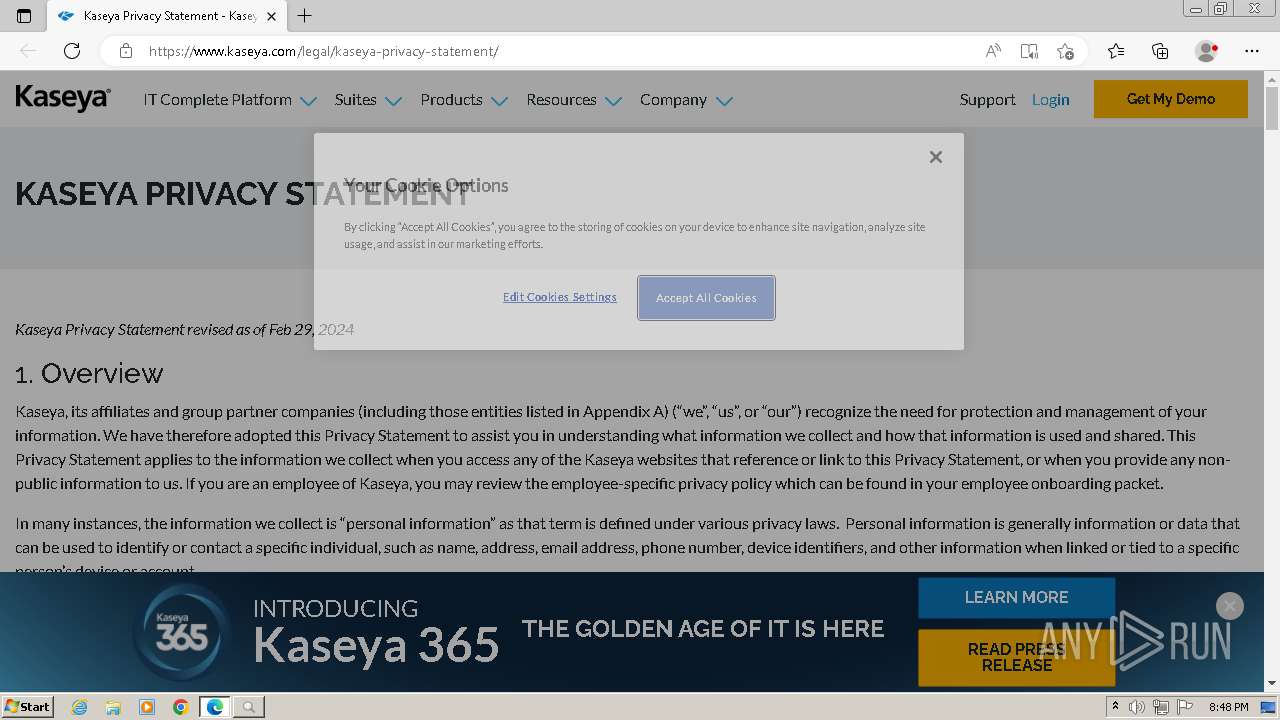Dismiss the Kaseya 365 banner
Image resolution: width=1280 pixels, height=720 pixels.
point(1230,606)
